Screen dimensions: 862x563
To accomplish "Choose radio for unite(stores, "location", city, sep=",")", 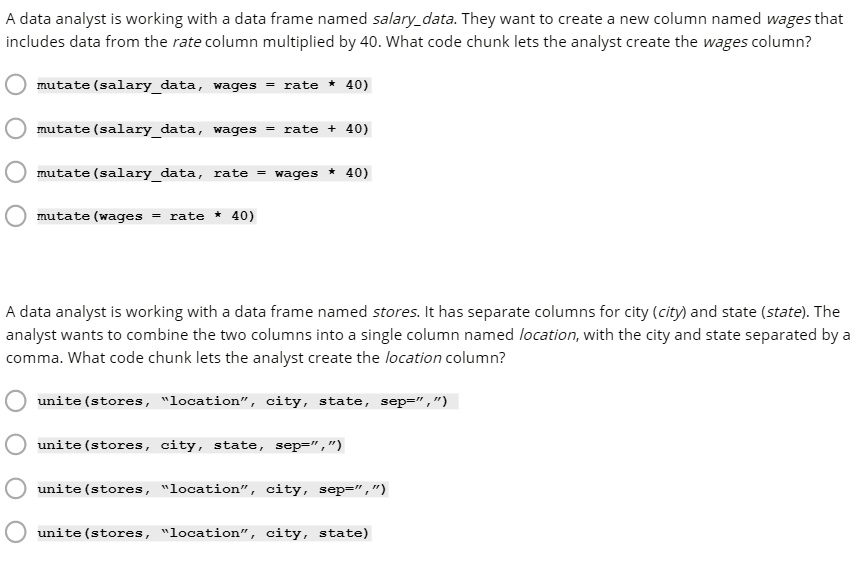I will point(15,489).
